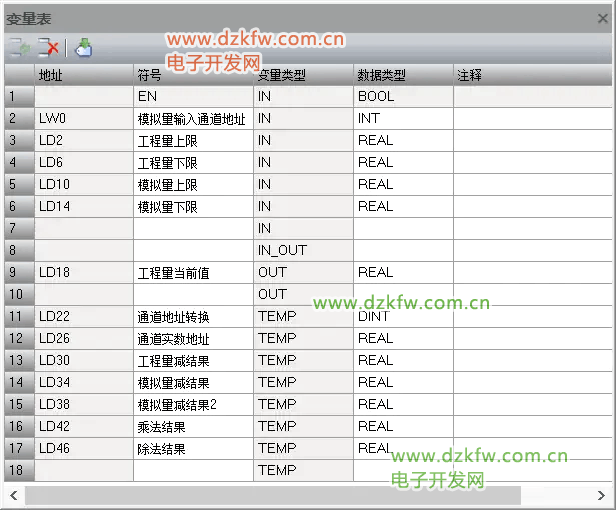The width and height of the screenshot is (616, 510).
Task: Click the INT data type cell for LW0
Action: tap(403, 118)
